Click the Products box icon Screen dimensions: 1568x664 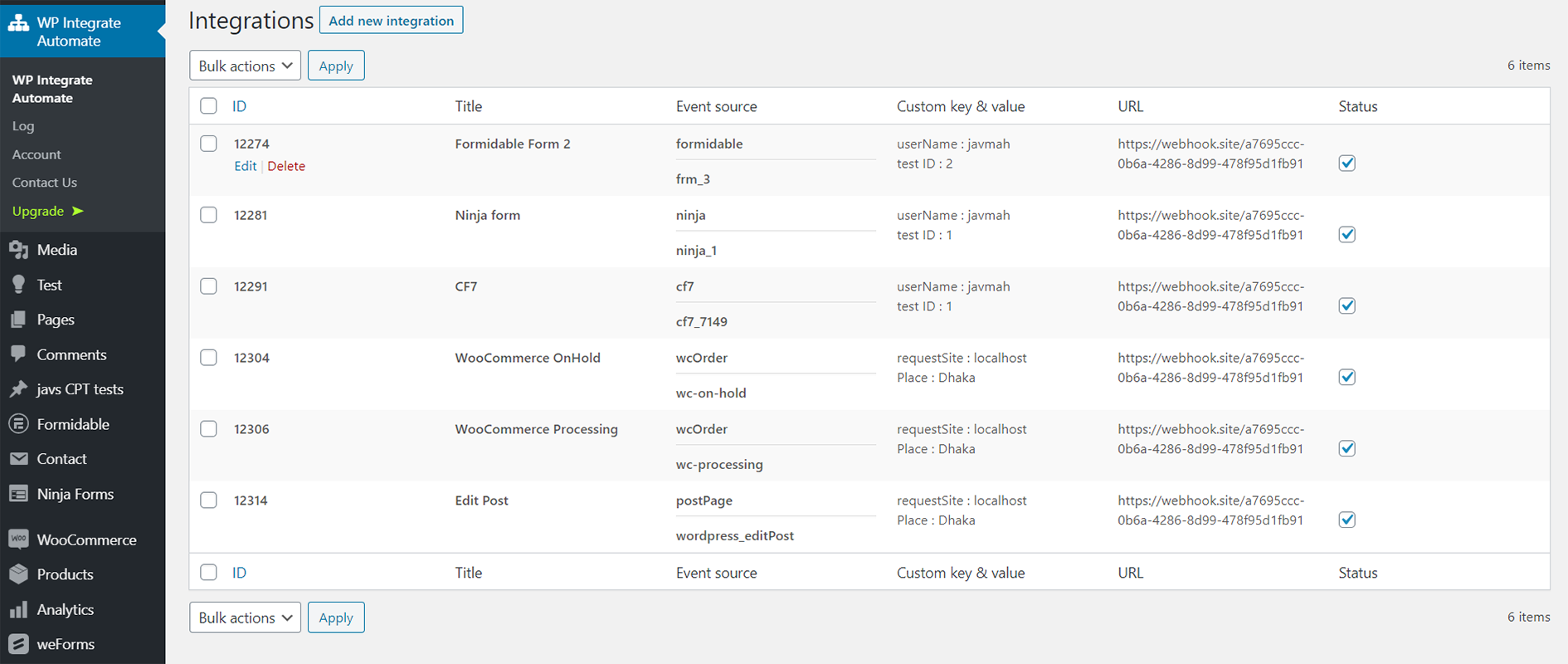click(x=18, y=574)
